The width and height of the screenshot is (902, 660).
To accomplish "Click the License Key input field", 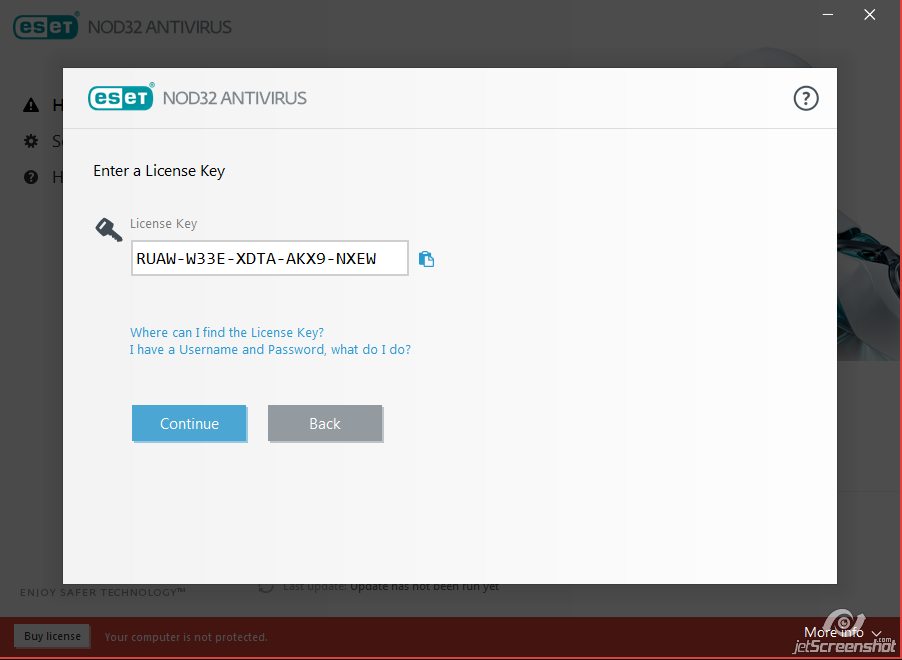I will coord(270,258).
